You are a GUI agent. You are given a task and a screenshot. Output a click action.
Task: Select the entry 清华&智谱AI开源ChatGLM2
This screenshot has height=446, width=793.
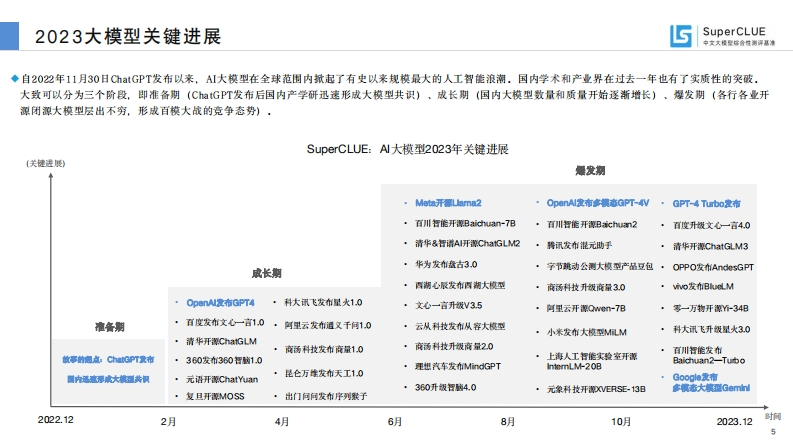(468, 243)
